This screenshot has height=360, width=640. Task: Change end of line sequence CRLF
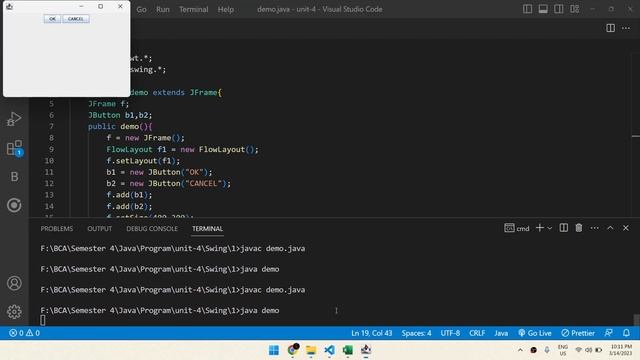pyautogui.click(x=477, y=333)
